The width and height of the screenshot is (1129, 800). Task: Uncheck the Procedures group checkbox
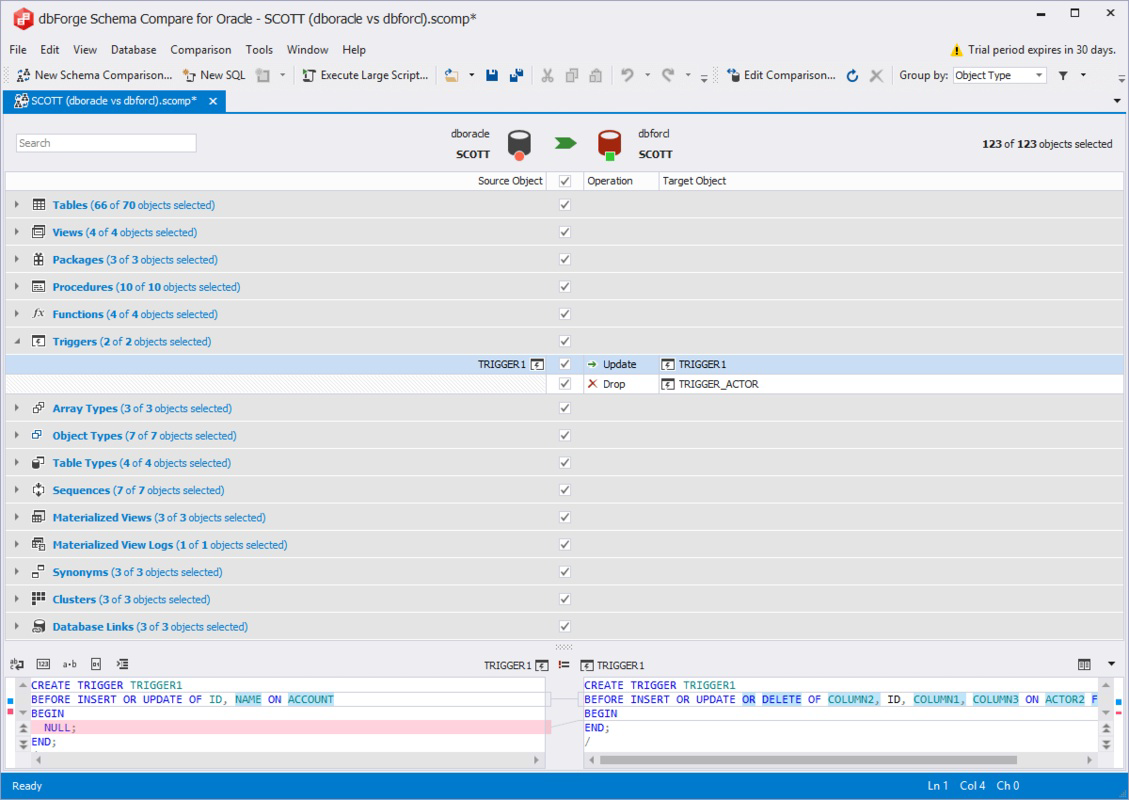564,287
